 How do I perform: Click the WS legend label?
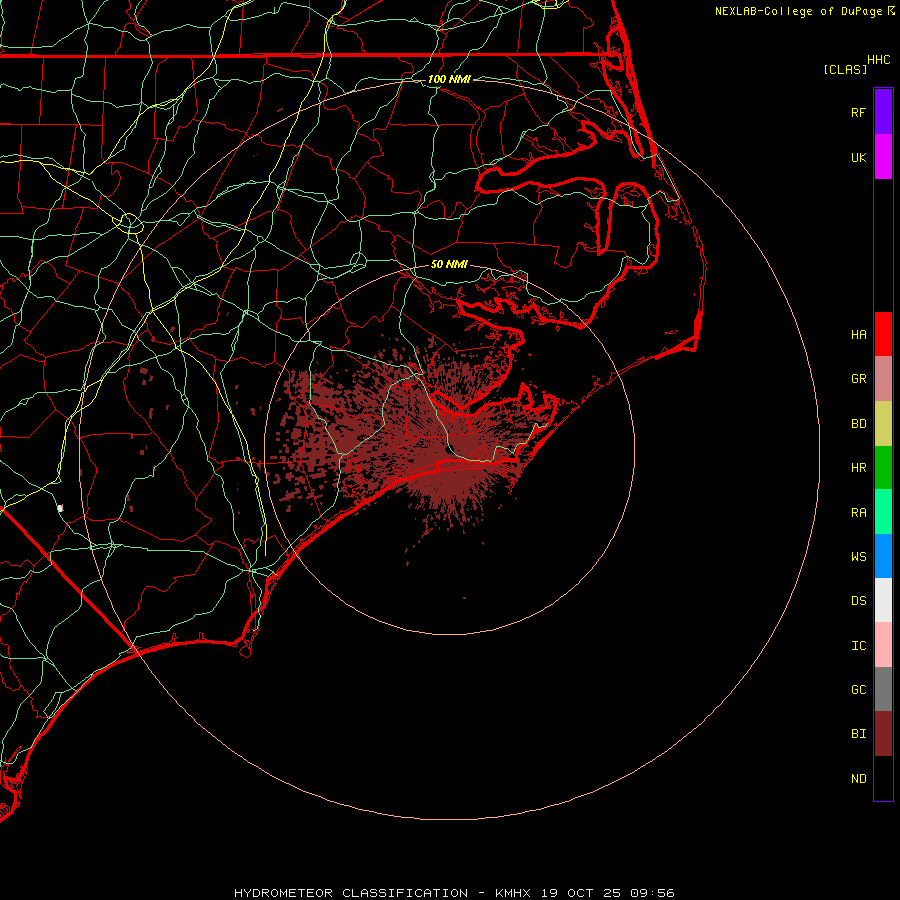coord(859,557)
